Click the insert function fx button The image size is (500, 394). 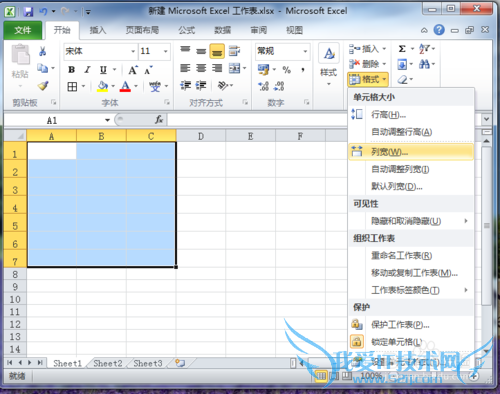point(159,119)
